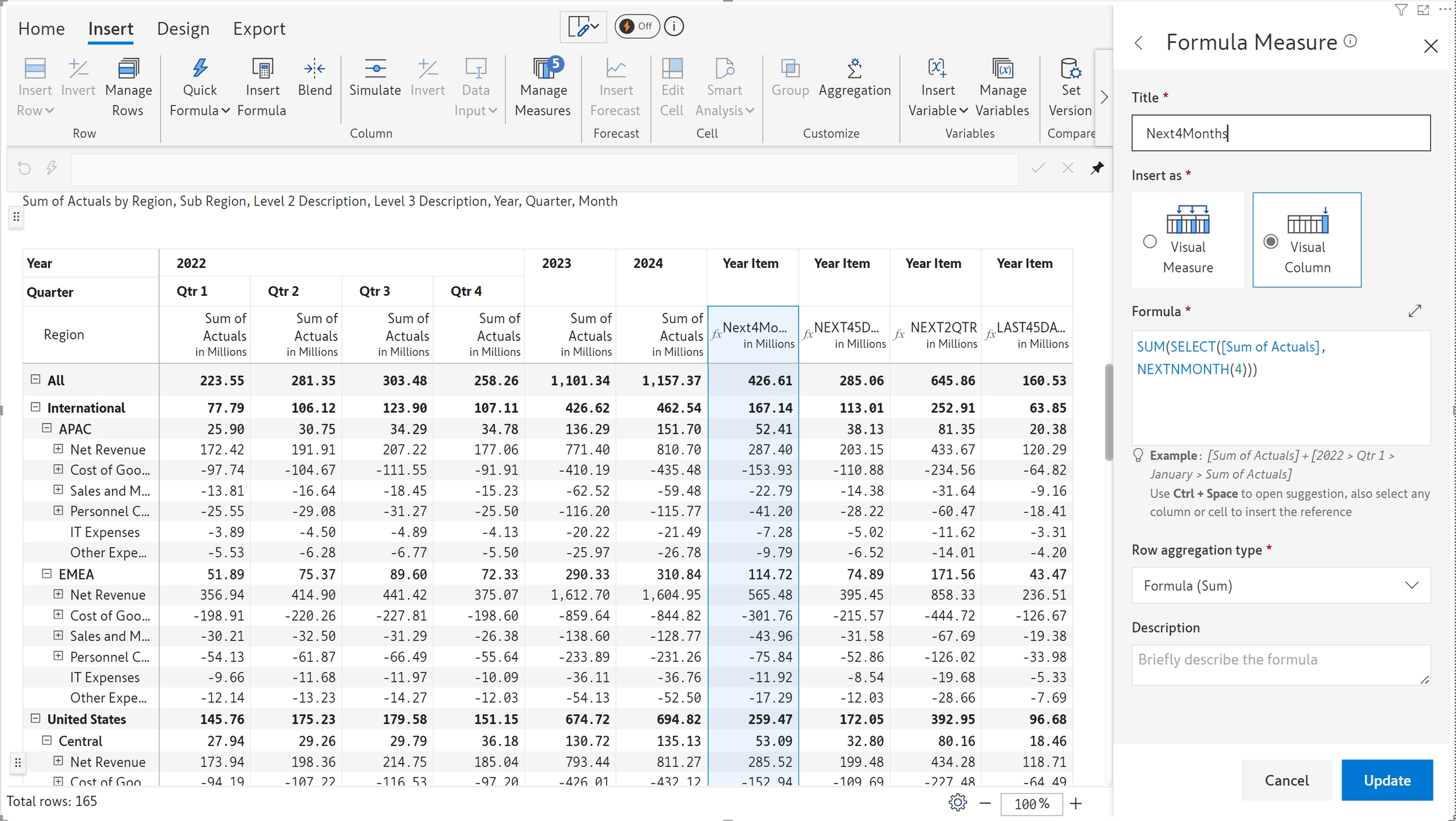Switch to the Design tab
Image resolution: width=1456 pixels, height=821 pixels.
[183, 28]
